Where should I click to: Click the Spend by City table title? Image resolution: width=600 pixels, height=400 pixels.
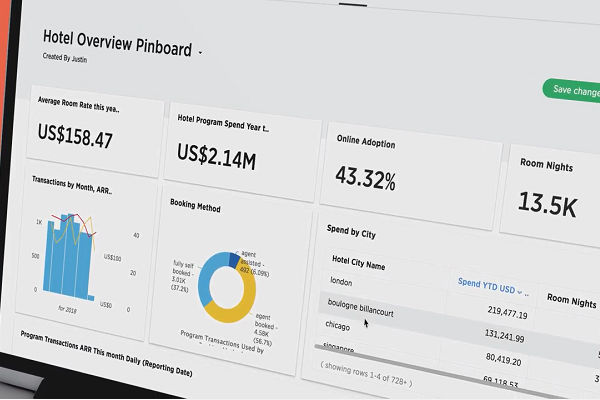351,232
